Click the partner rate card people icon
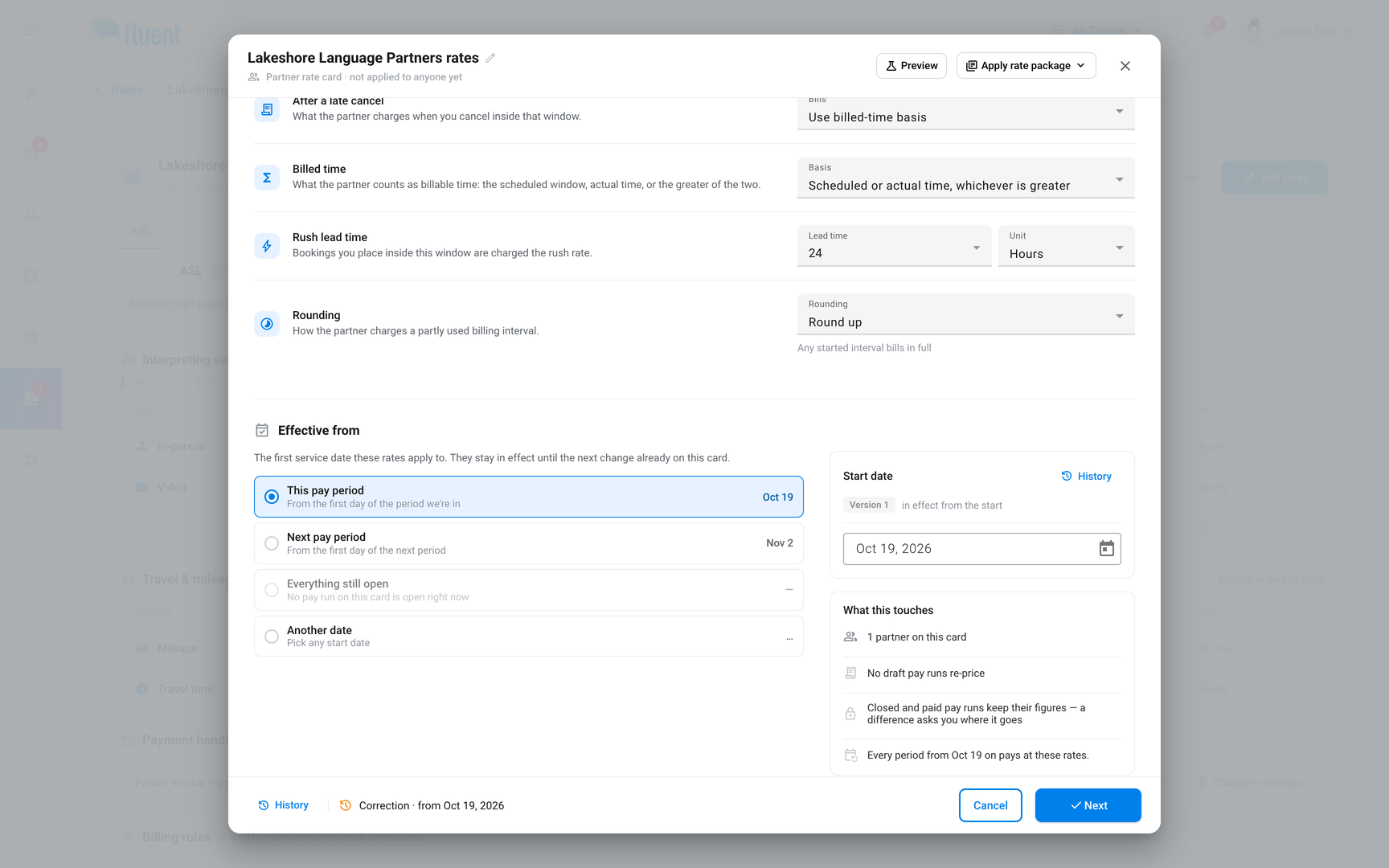Viewport: 1389px width, 868px height. pyautogui.click(x=254, y=77)
